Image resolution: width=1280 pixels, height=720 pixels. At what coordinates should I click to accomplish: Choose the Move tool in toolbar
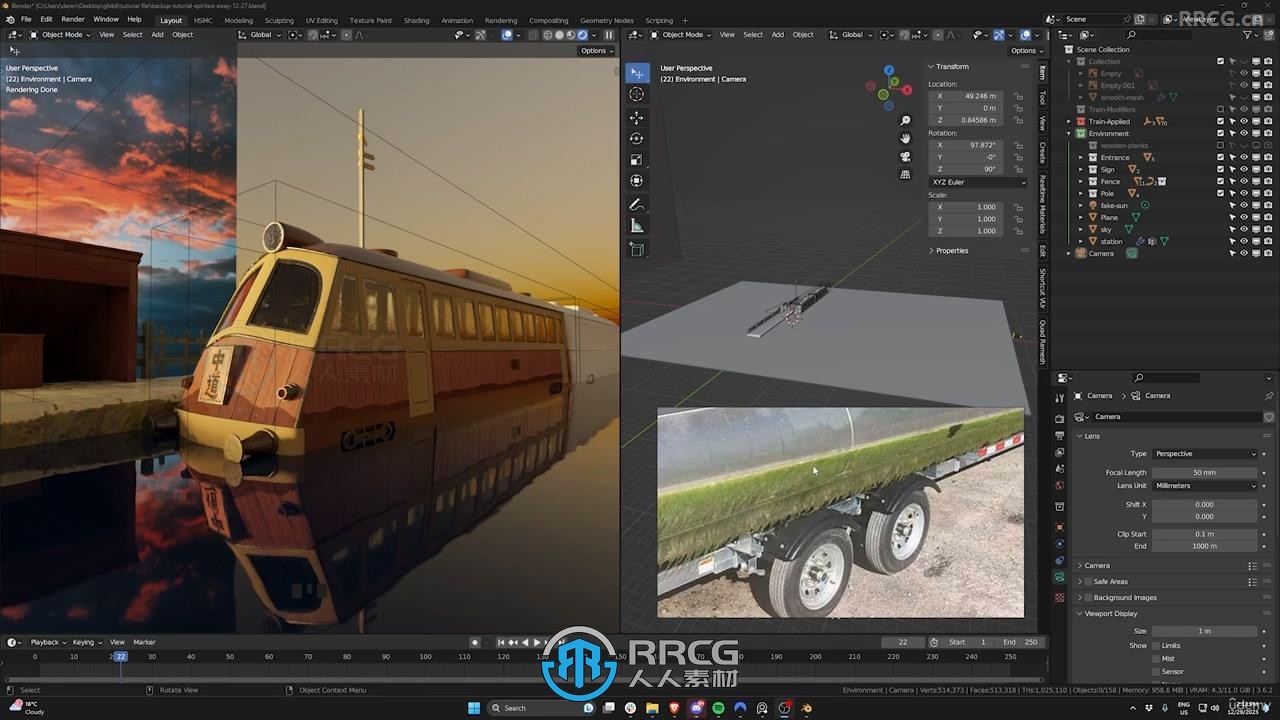637,118
